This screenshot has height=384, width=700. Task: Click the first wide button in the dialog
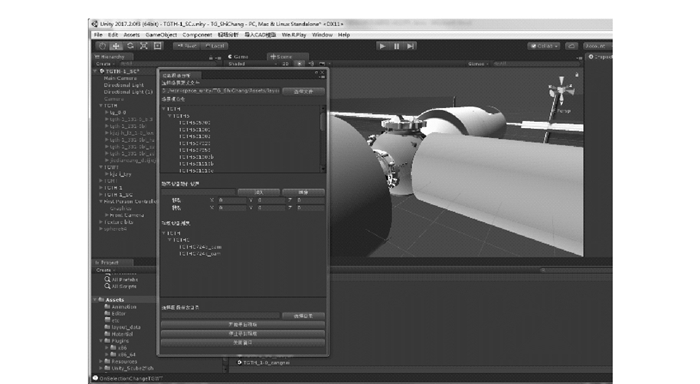[243, 325]
